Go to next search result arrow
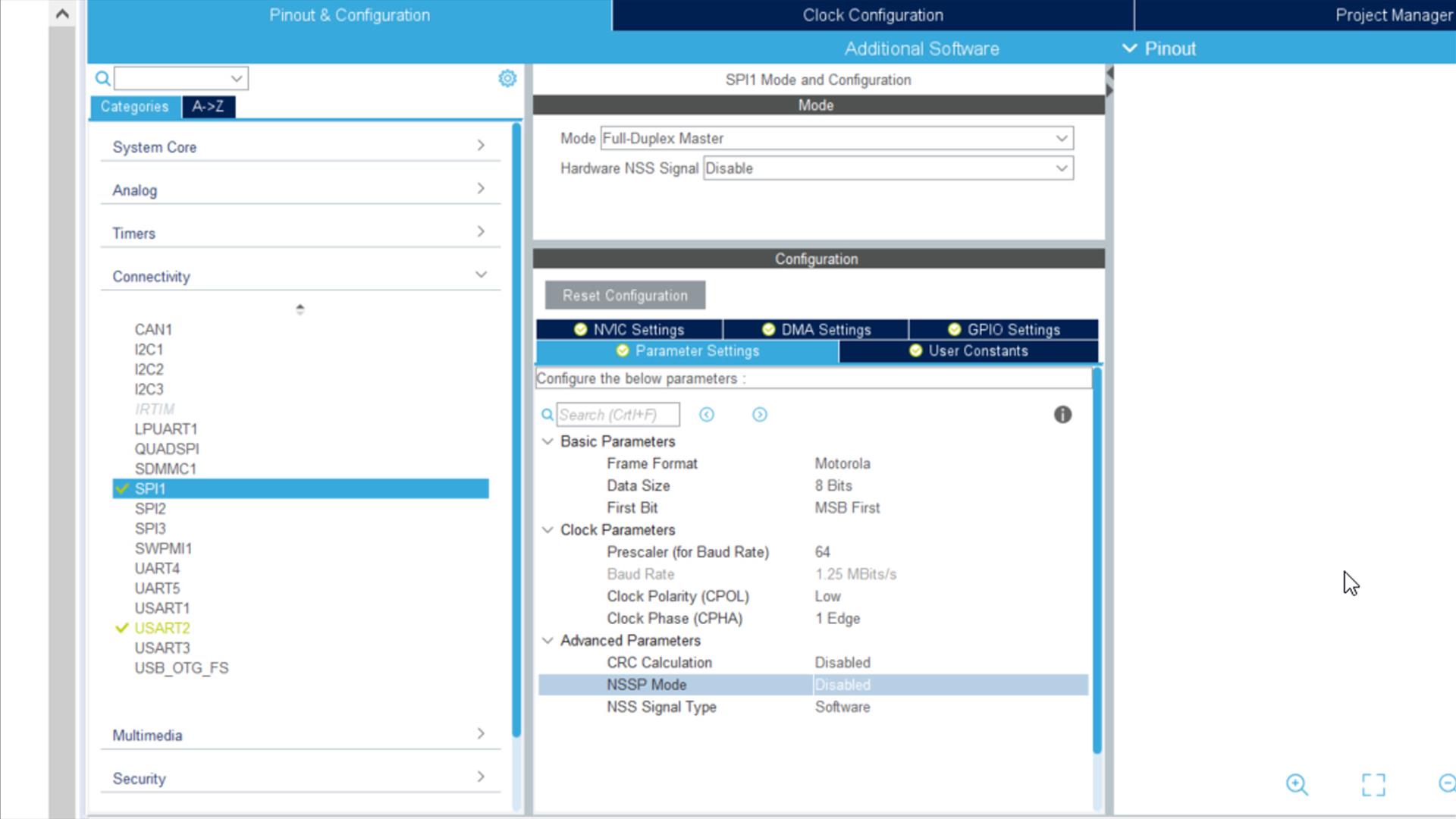 (x=759, y=415)
